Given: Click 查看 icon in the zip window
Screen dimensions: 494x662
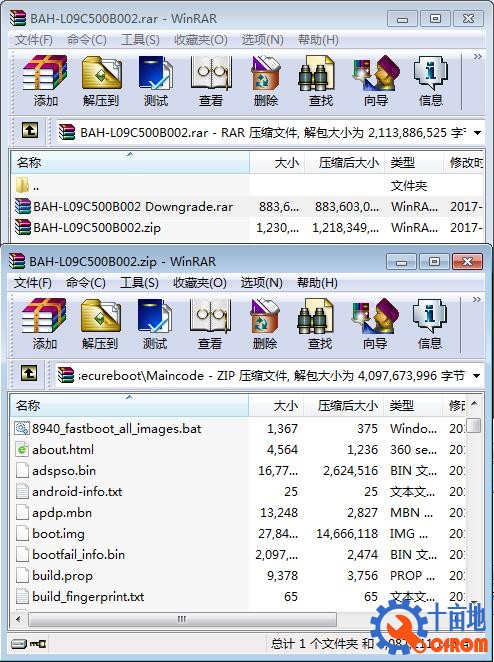Looking at the screenshot, I should [210, 316].
